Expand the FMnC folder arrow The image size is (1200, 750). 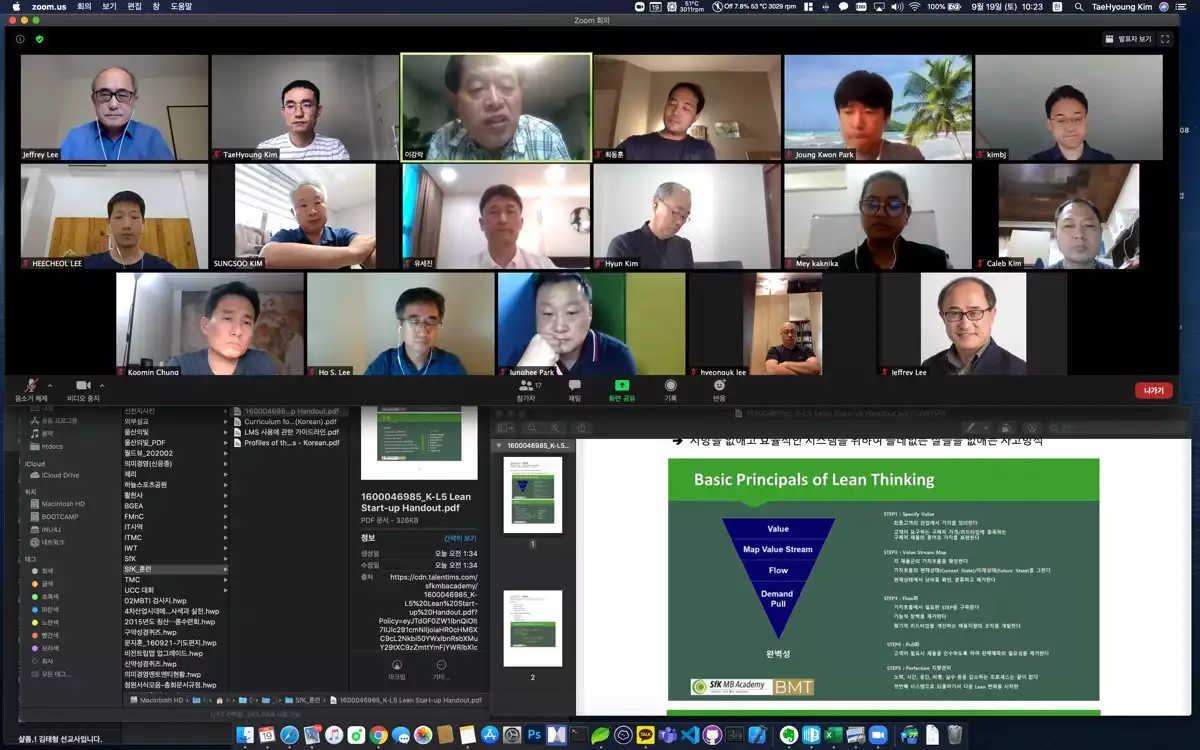pos(225,516)
